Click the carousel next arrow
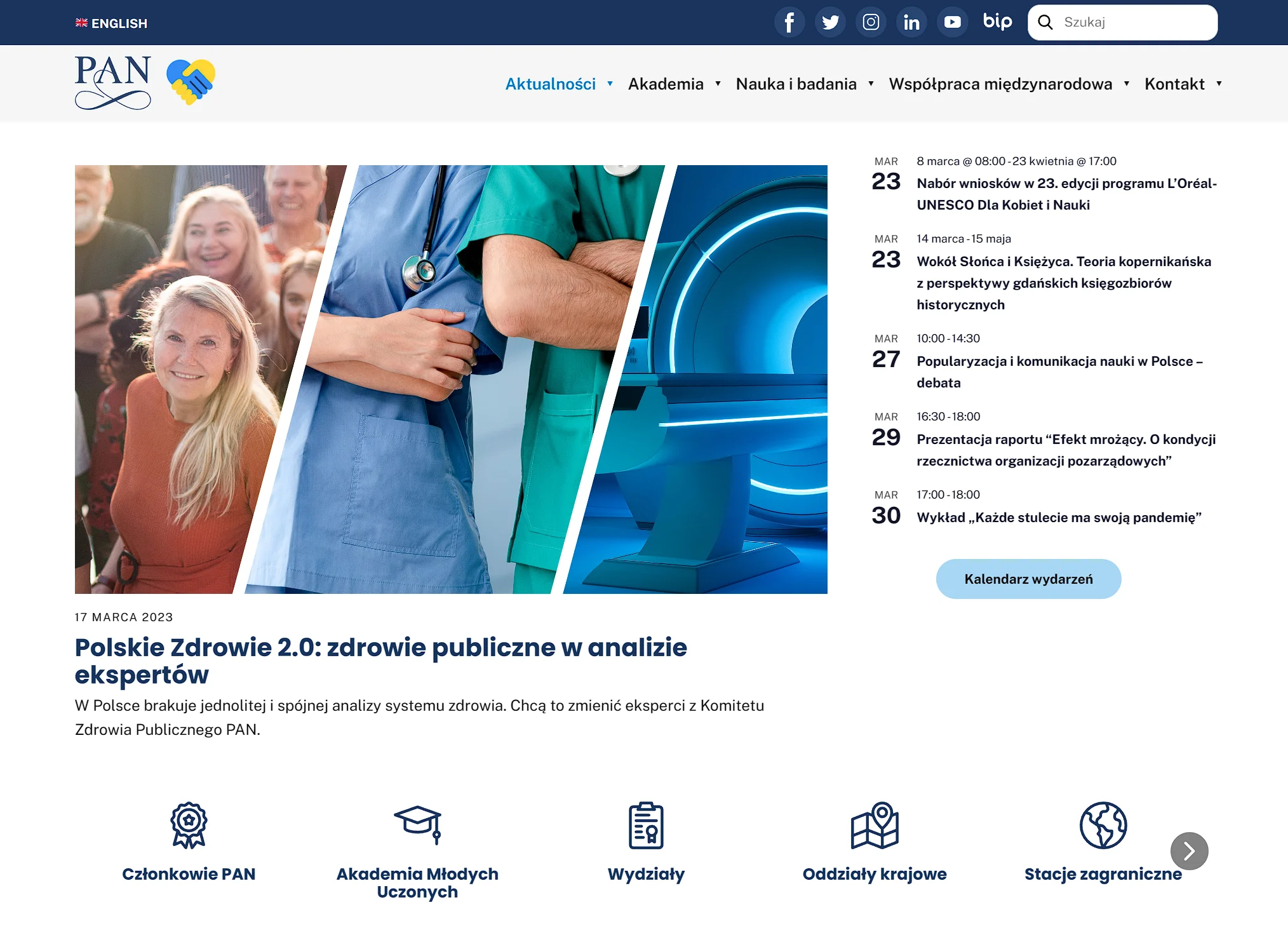This screenshot has width=1288, height=928. (x=1189, y=851)
